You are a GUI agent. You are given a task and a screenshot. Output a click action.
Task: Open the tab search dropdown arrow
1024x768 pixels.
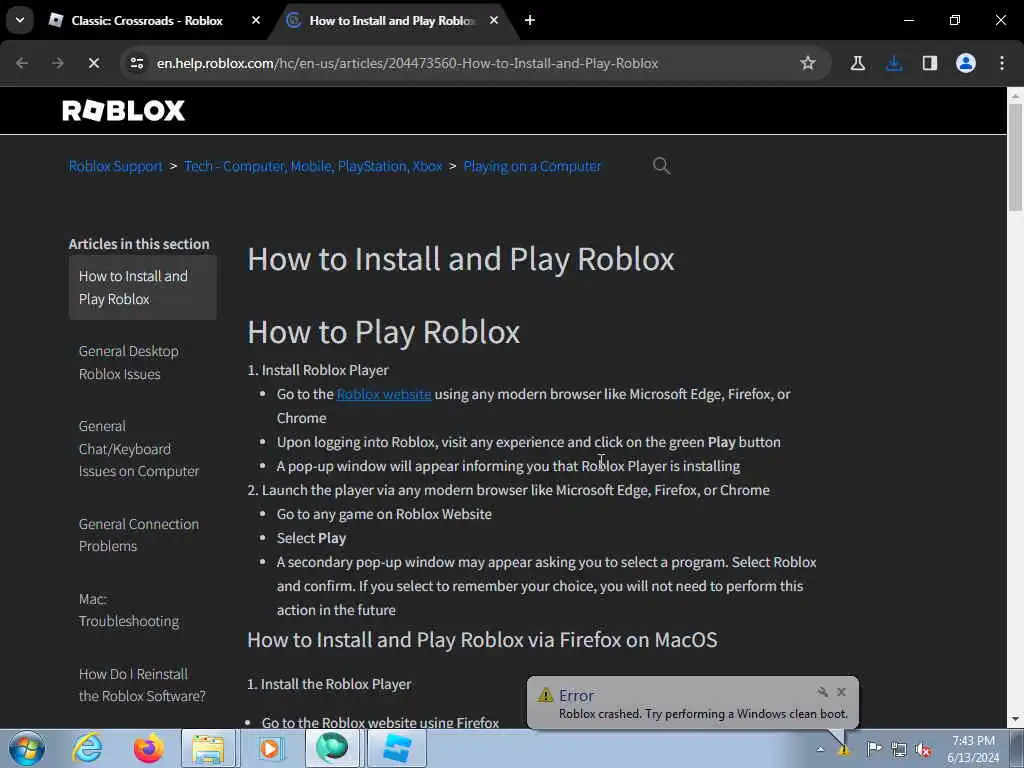(x=20, y=20)
